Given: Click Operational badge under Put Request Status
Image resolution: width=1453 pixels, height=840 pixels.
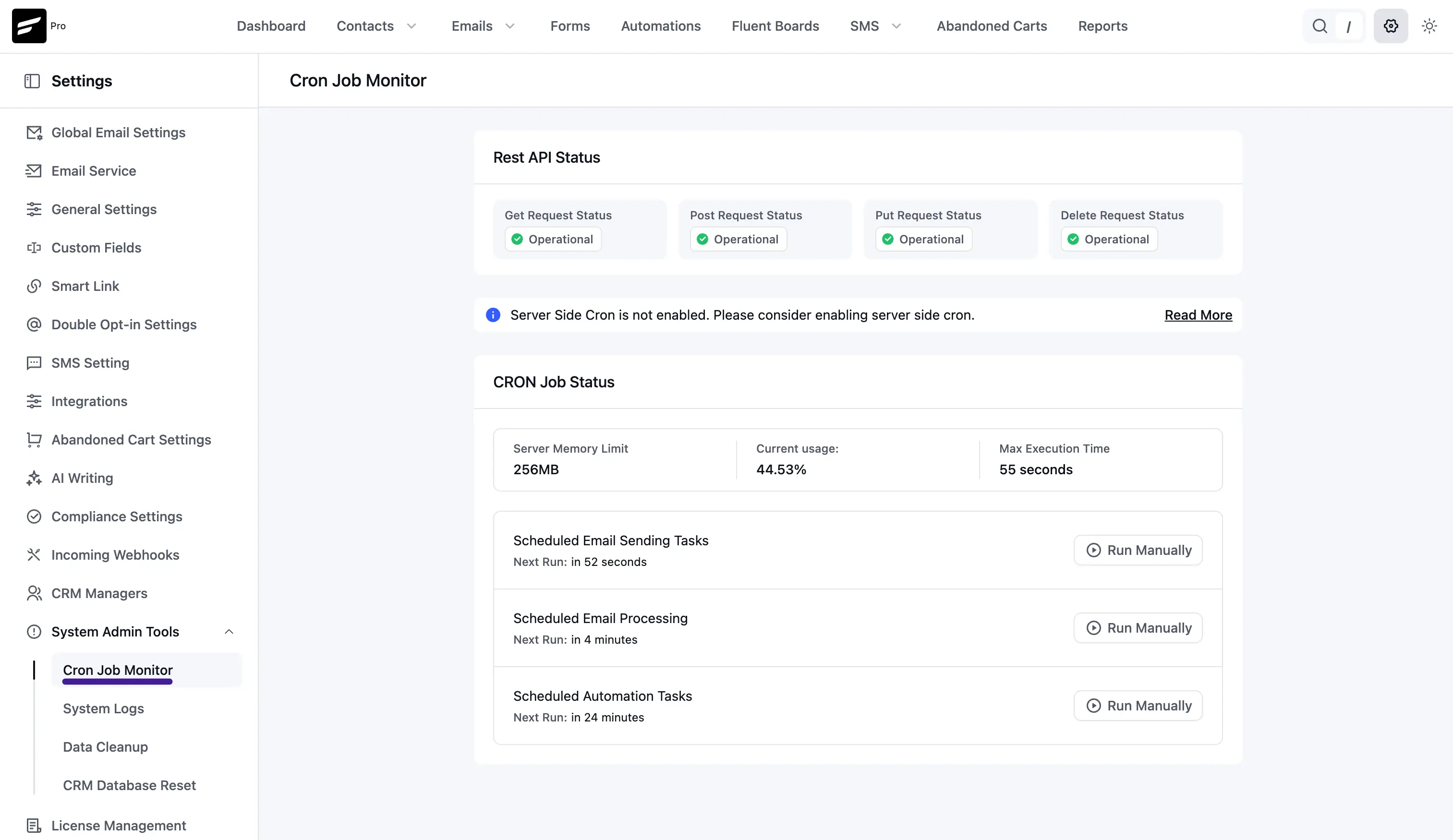Looking at the screenshot, I should 924,239.
